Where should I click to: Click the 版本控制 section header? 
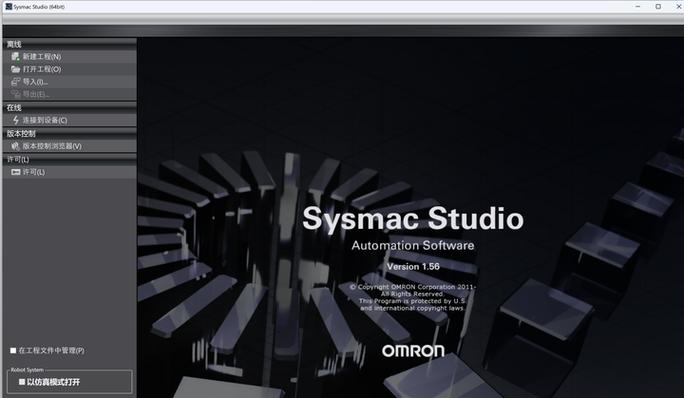[x=69, y=134]
